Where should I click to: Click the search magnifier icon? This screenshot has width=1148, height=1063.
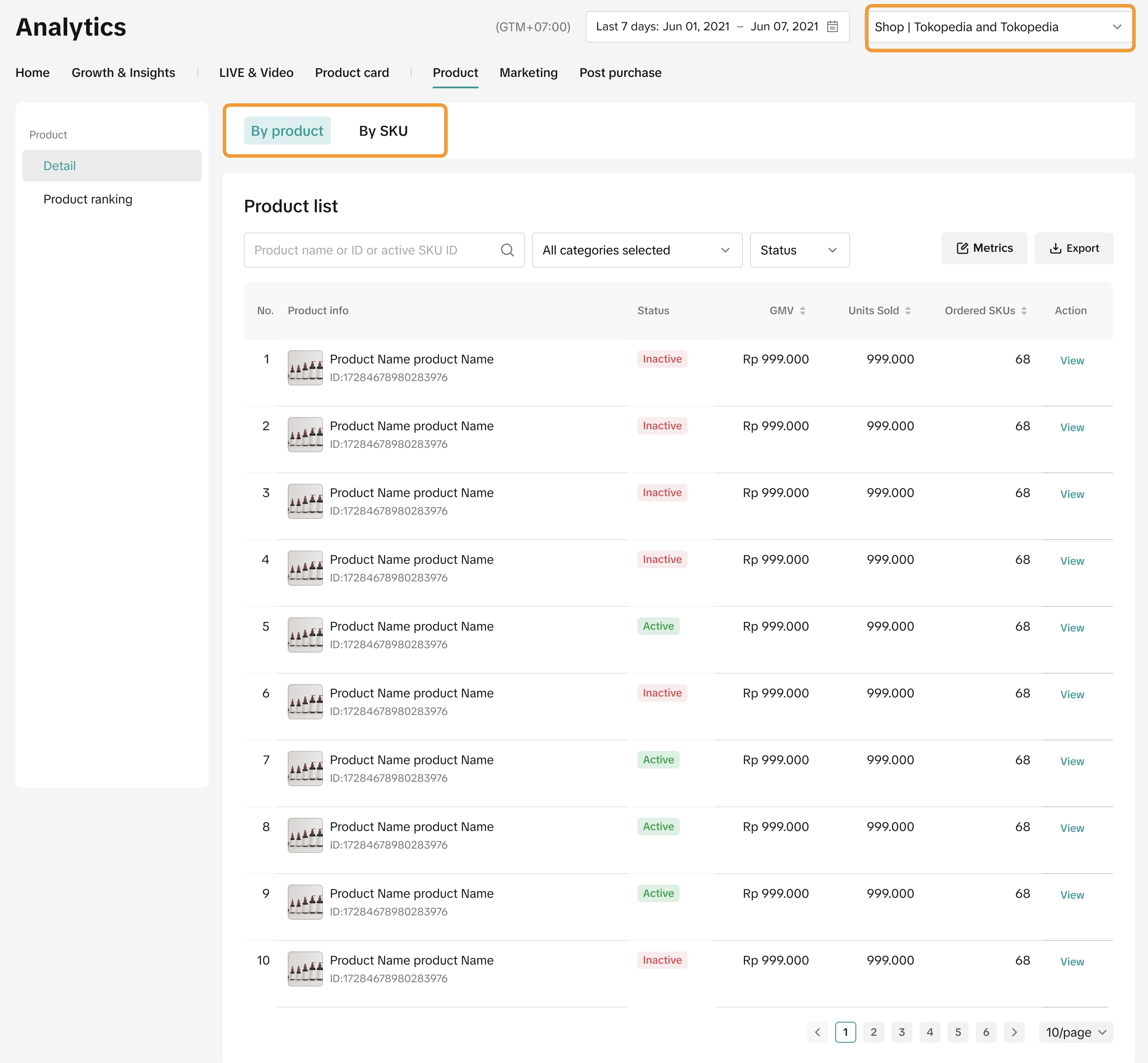coord(507,250)
